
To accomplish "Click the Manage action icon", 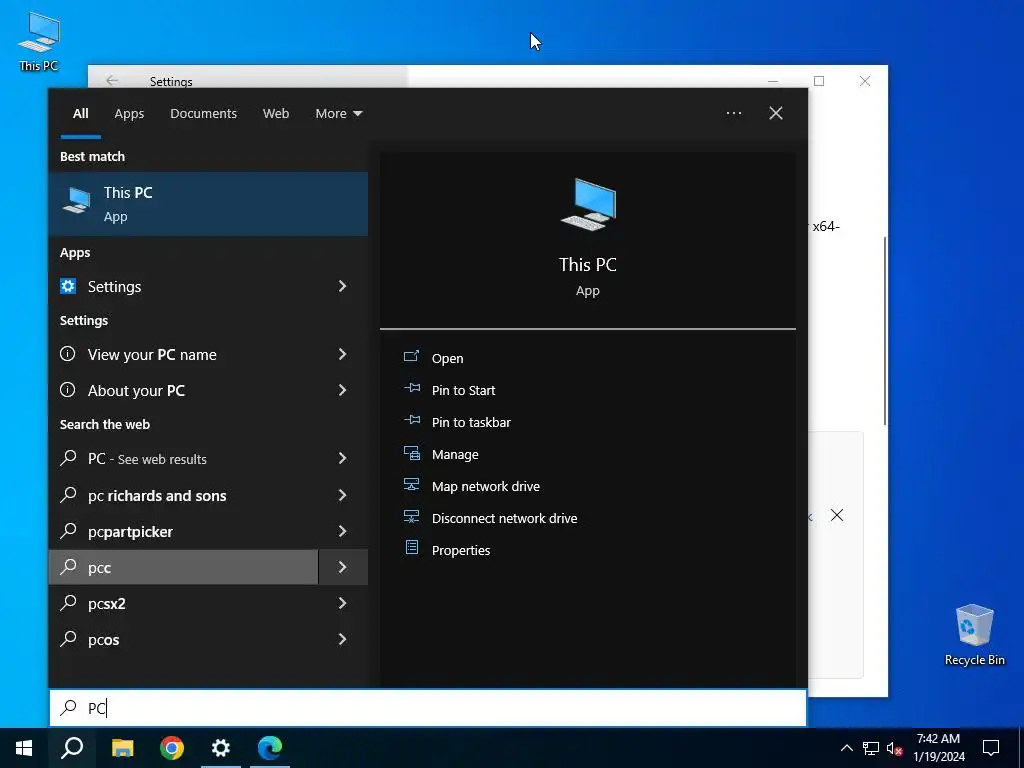I will (x=411, y=453).
